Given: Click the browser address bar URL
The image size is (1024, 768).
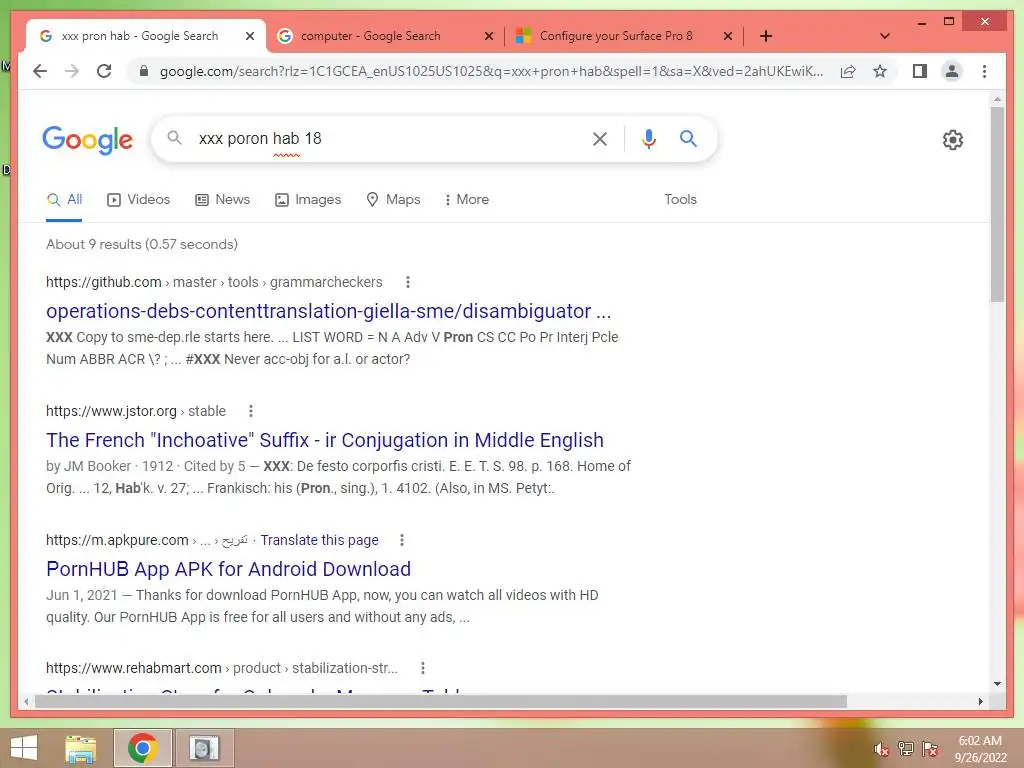Looking at the screenshot, I should (x=491, y=71).
